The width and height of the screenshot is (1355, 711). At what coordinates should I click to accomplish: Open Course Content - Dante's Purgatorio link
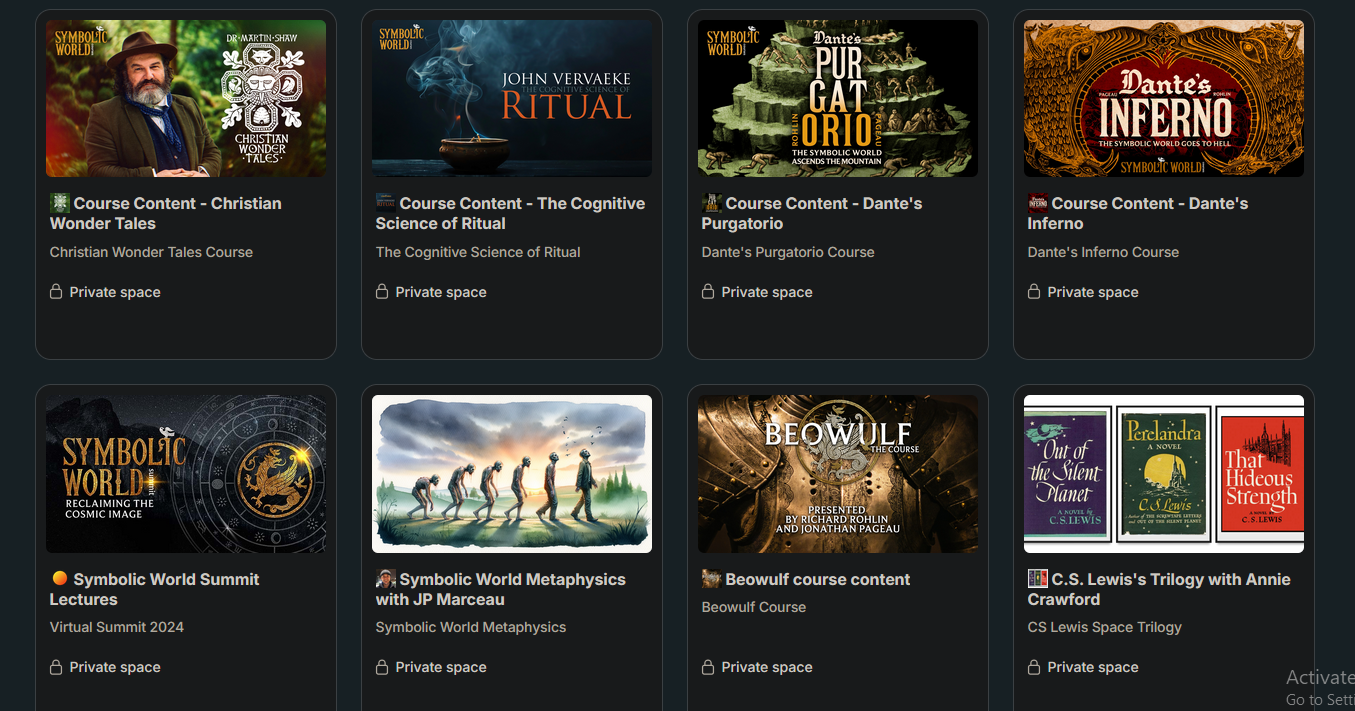pyautogui.click(x=812, y=213)
